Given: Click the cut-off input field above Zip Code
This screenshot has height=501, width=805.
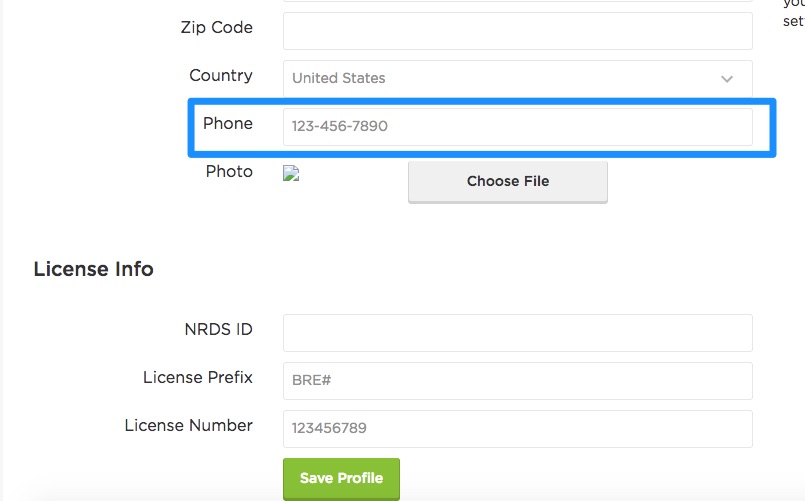Looking at the screenshot, I should click(x=518, y=1).
